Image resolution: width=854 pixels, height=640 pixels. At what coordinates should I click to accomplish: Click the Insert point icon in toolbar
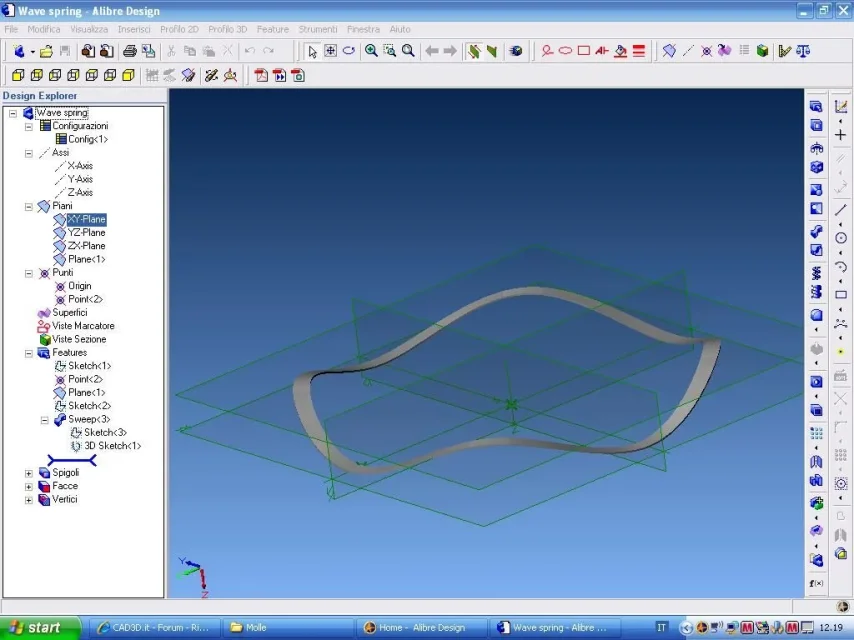706,51
